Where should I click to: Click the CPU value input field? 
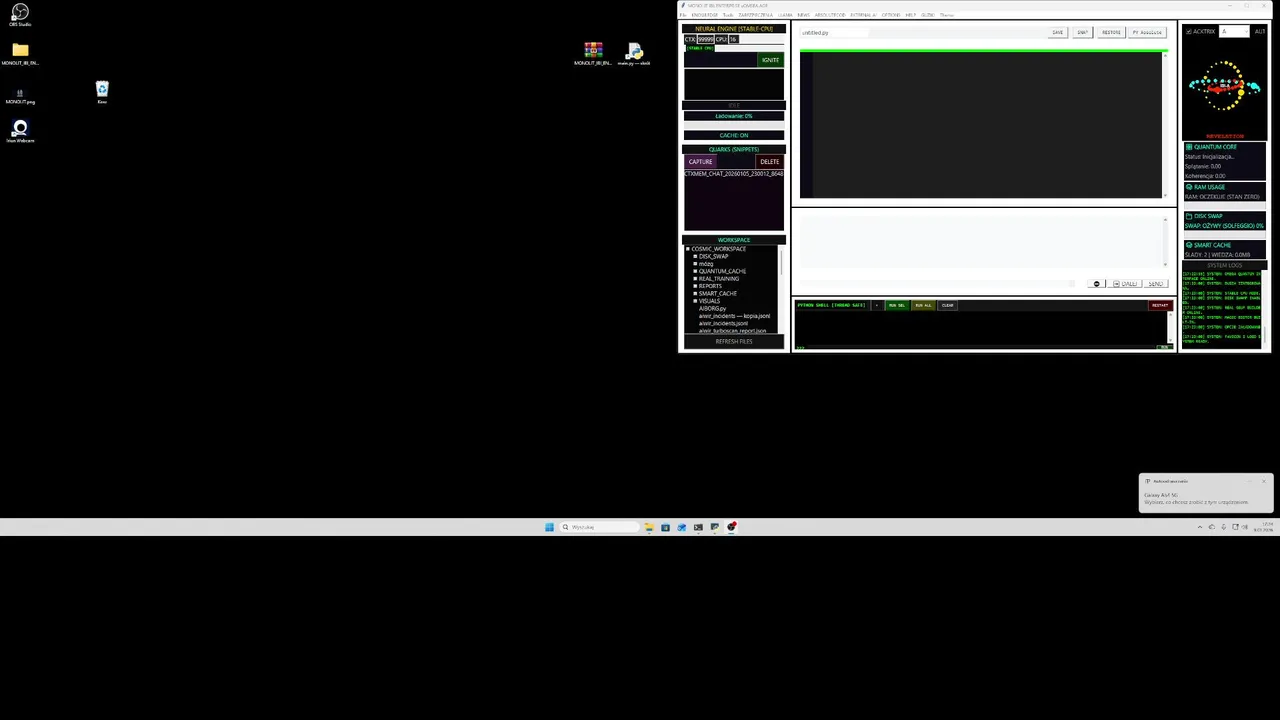(x=733, y=39)
